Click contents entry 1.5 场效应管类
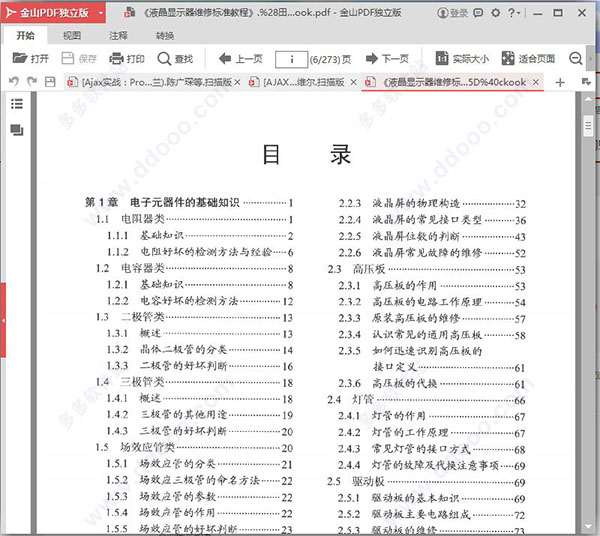 pos(194,447)
